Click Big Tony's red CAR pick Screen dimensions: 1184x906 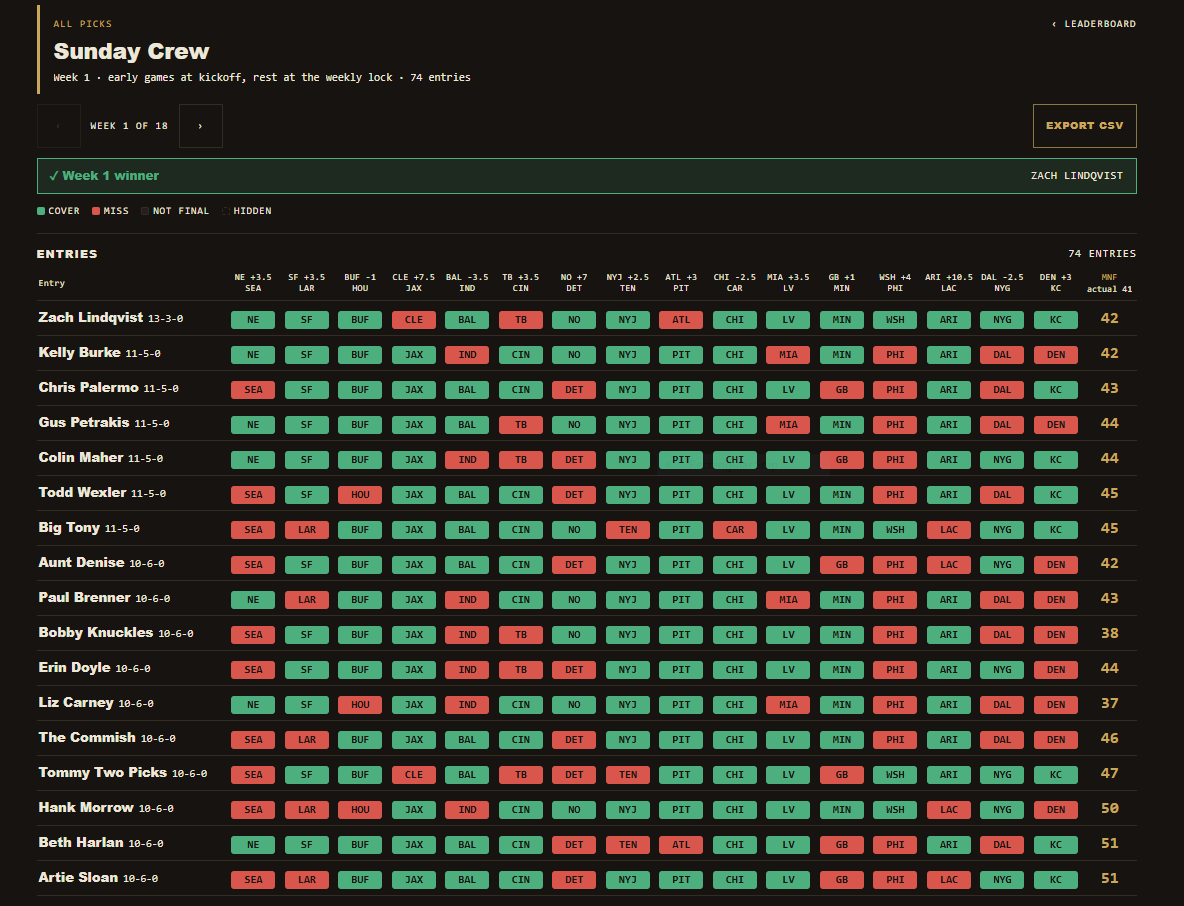pyautogui.click(x=735, y=529)
